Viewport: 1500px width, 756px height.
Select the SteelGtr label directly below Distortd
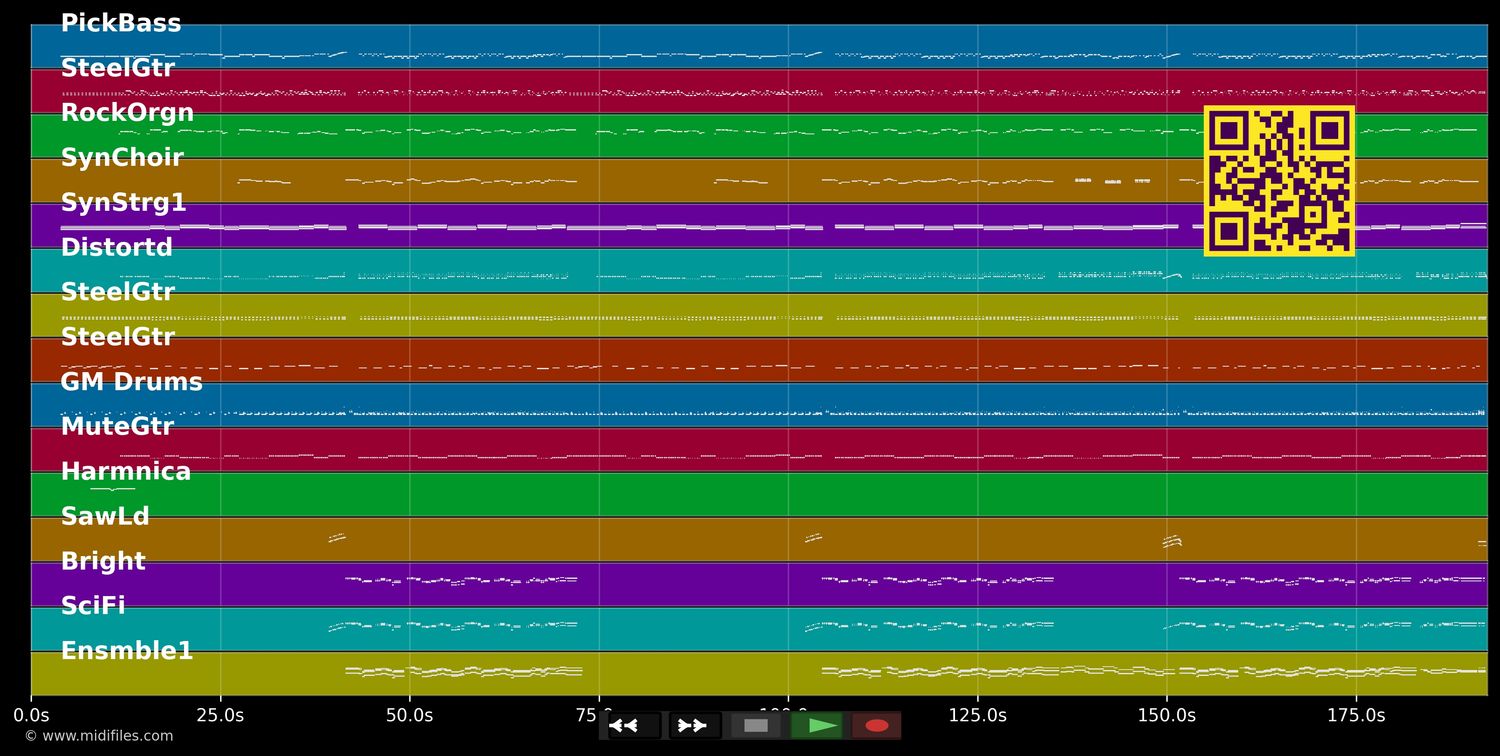tap(118, 293)
